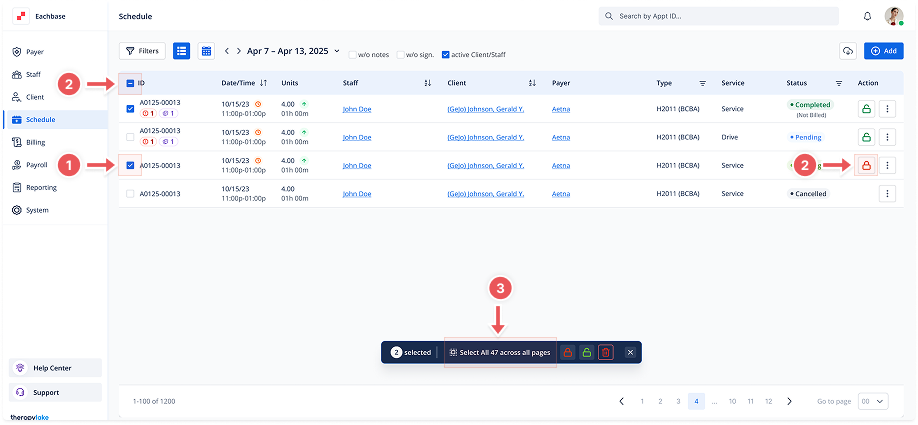
Task: Click the green unlock icon in selection bar
Action: point(586,352)
